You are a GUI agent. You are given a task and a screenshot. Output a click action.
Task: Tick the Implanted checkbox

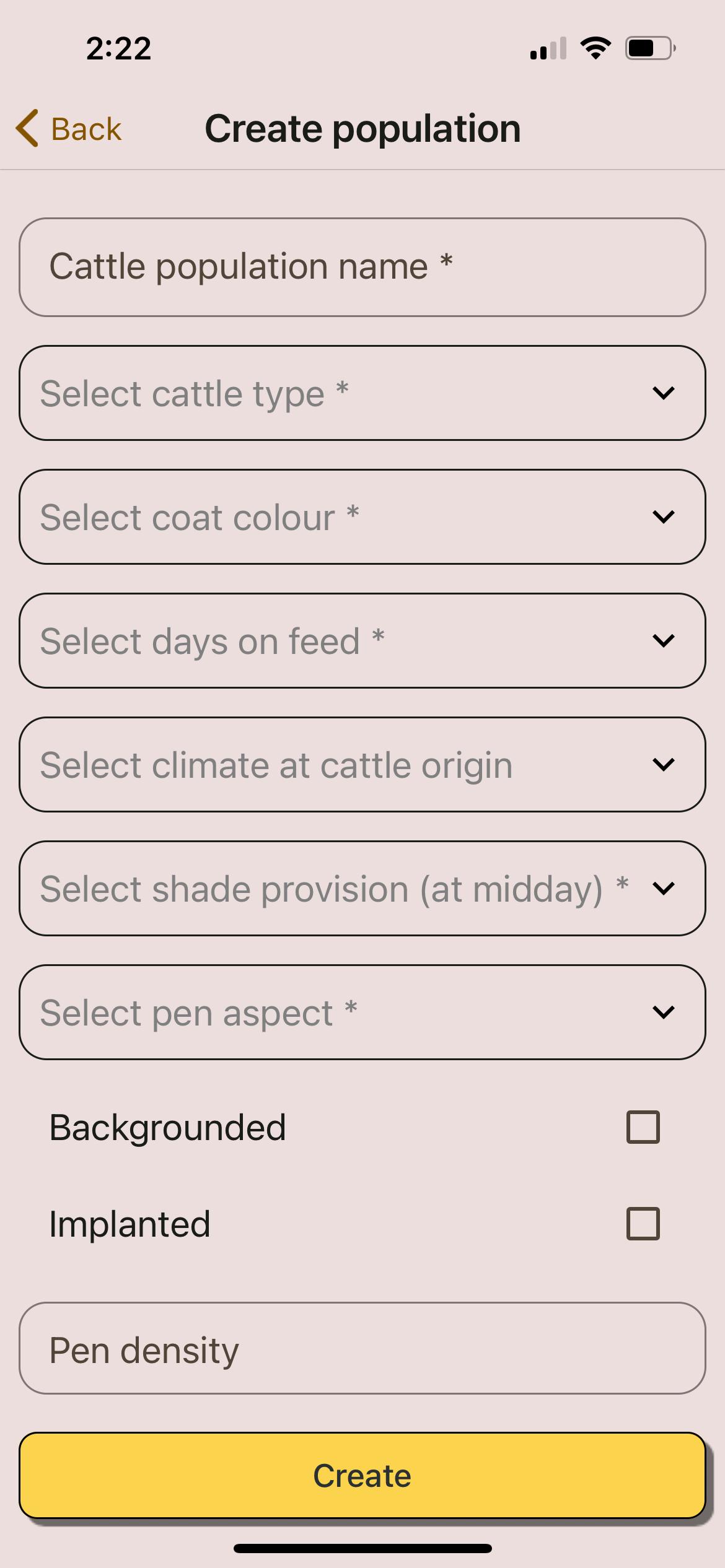tap(643, 1224)
